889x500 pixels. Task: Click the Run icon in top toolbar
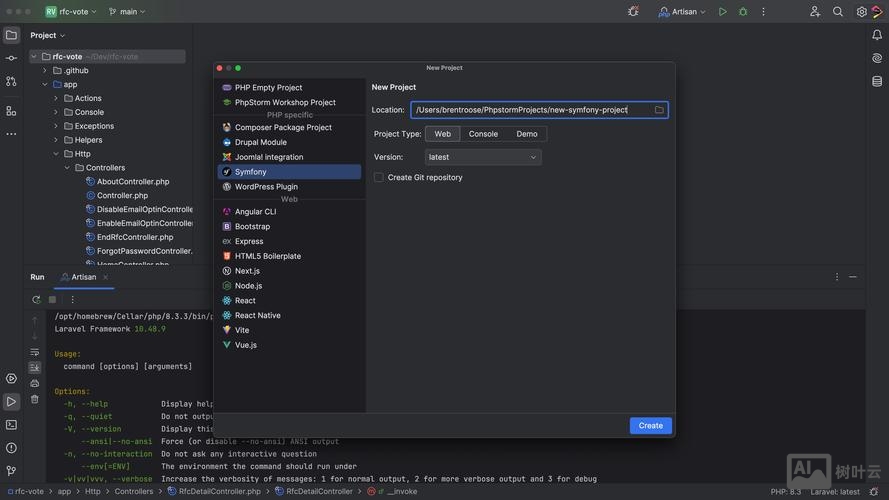723,12
